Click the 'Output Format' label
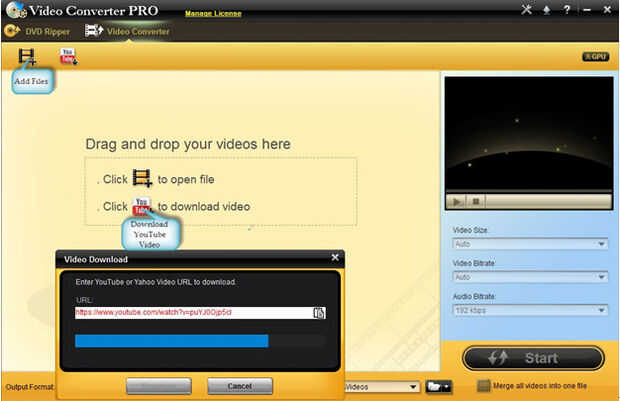The width and height of the screenshot is (620, 401). [30, 387]
